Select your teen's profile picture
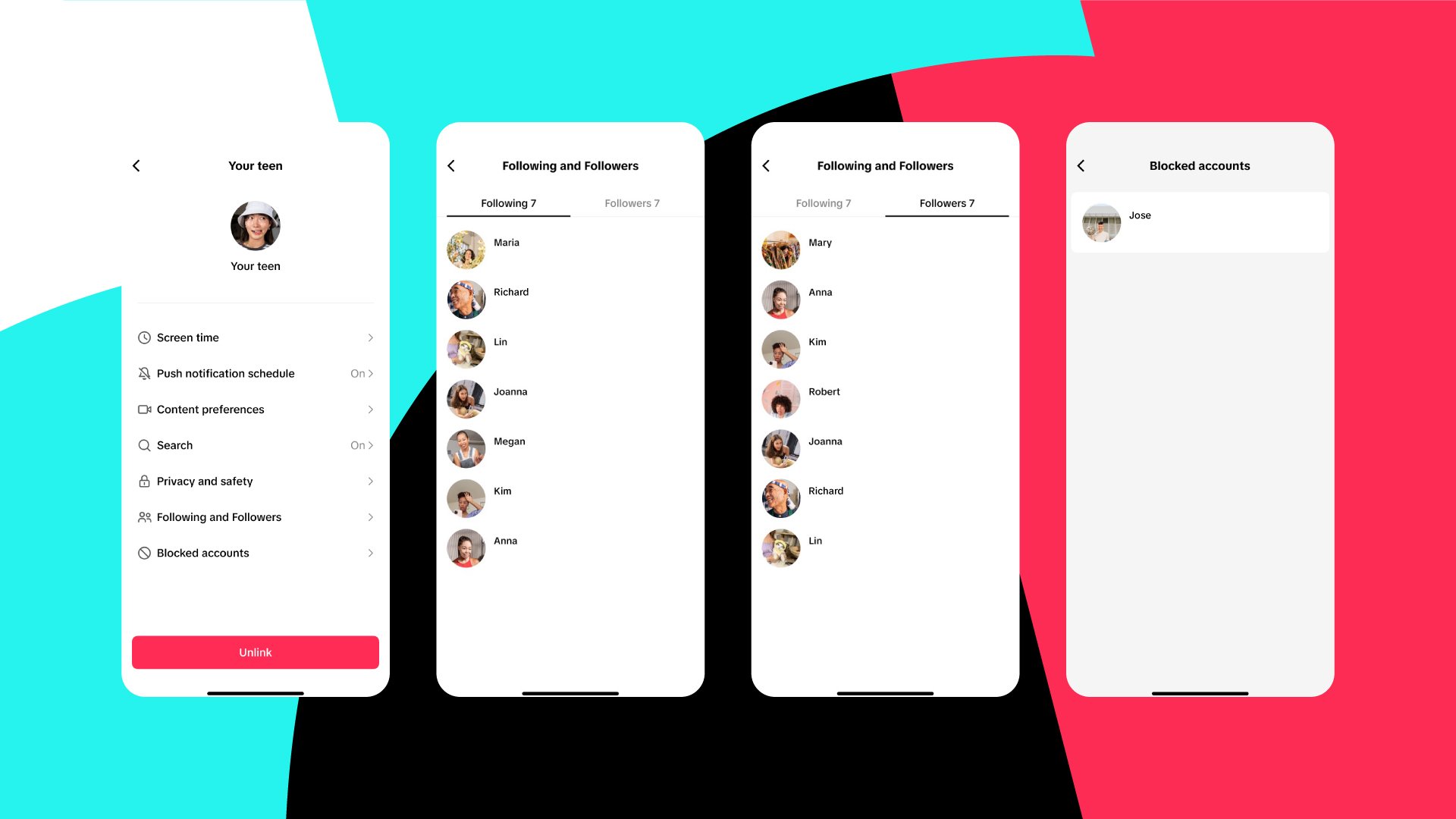1456x819 pixels. point(255,224)
